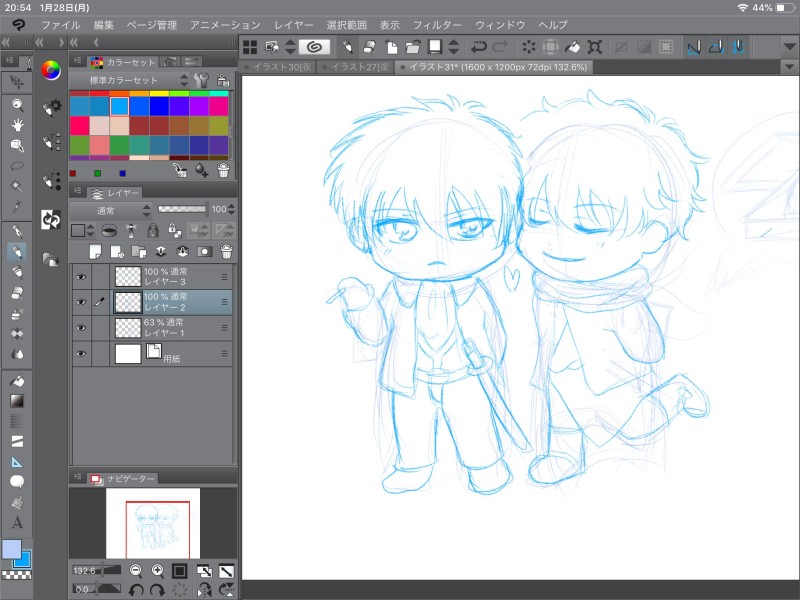Open the color wheel panel
Viewport: 800px width, 600px height.
[x=51, y=70]
